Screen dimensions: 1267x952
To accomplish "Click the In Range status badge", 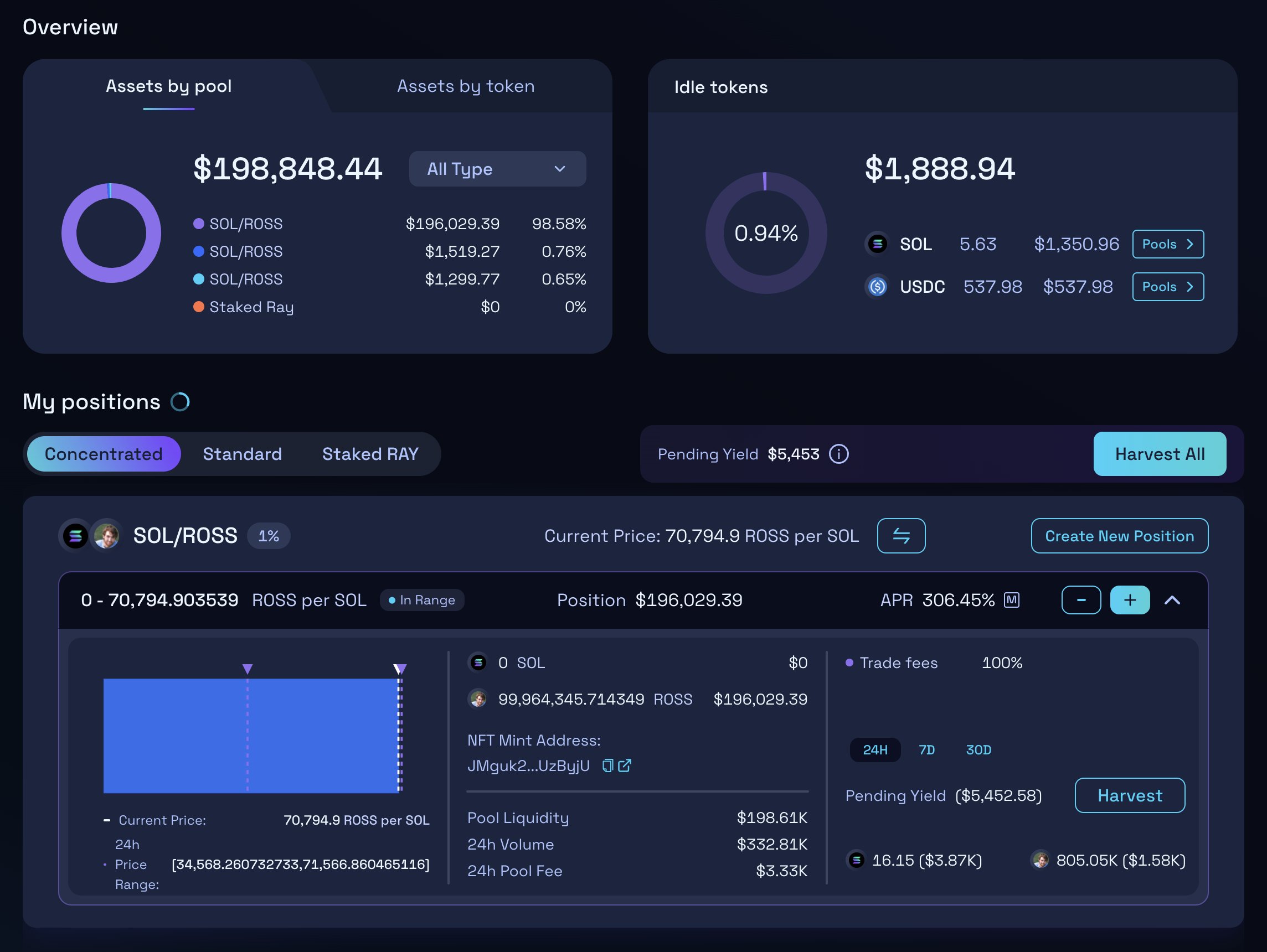I will tap(422, 600).
